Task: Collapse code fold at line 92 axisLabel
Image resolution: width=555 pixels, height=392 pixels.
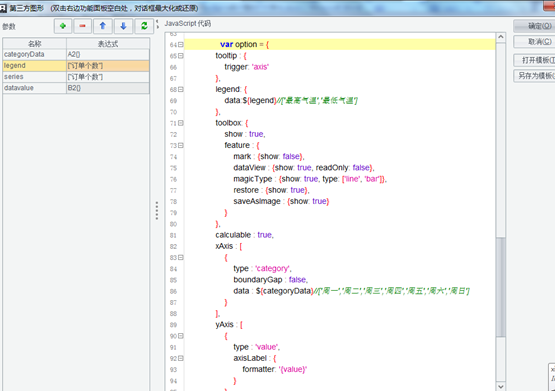Action: 181,358
